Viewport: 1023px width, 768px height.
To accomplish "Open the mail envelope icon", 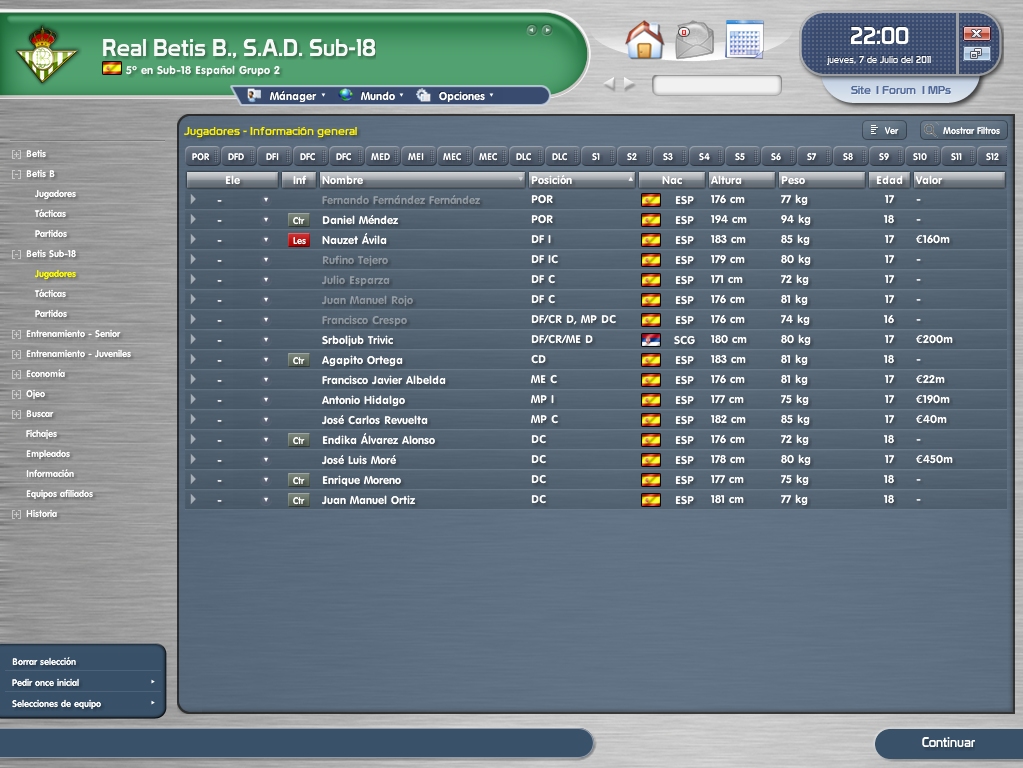I will (x=694, y=40).
